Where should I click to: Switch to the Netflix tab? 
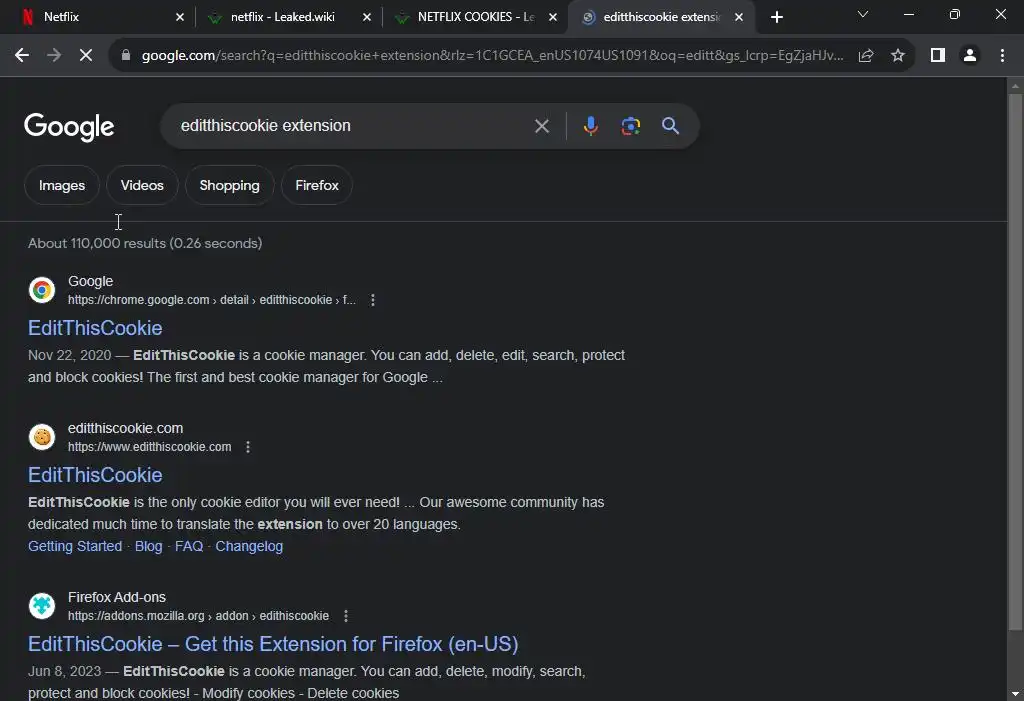(x=97, y=17)
